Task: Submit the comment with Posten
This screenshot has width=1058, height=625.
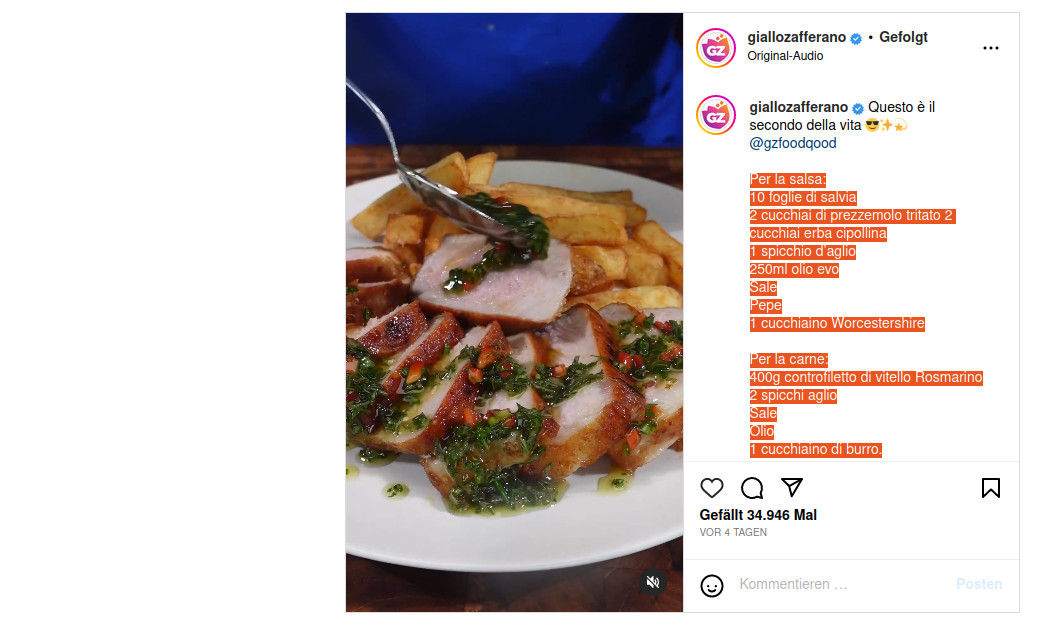Action: coord(979,585)
